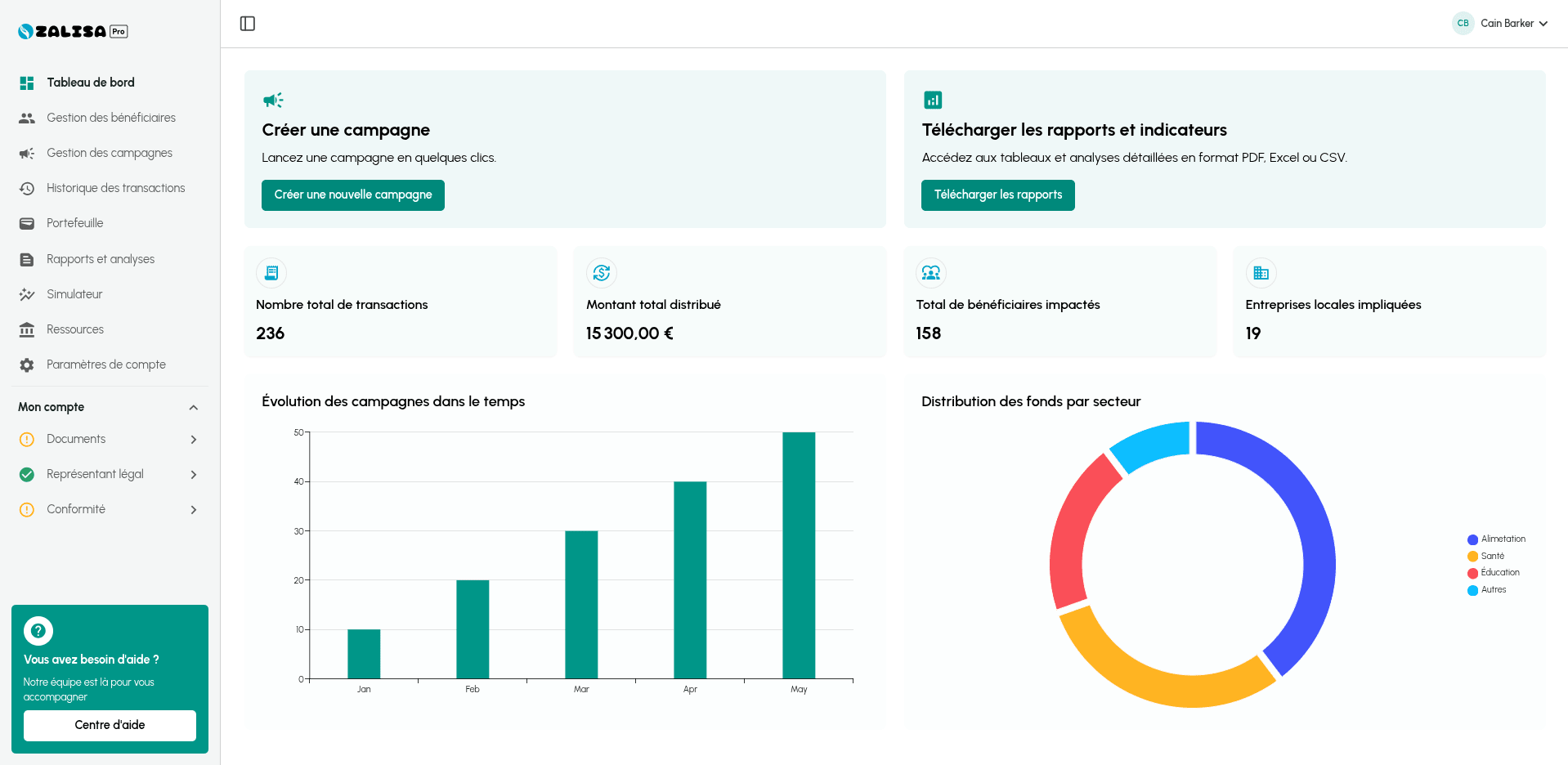
Task: Select the blue Alimetation legend swatch
Action: 1472,539
